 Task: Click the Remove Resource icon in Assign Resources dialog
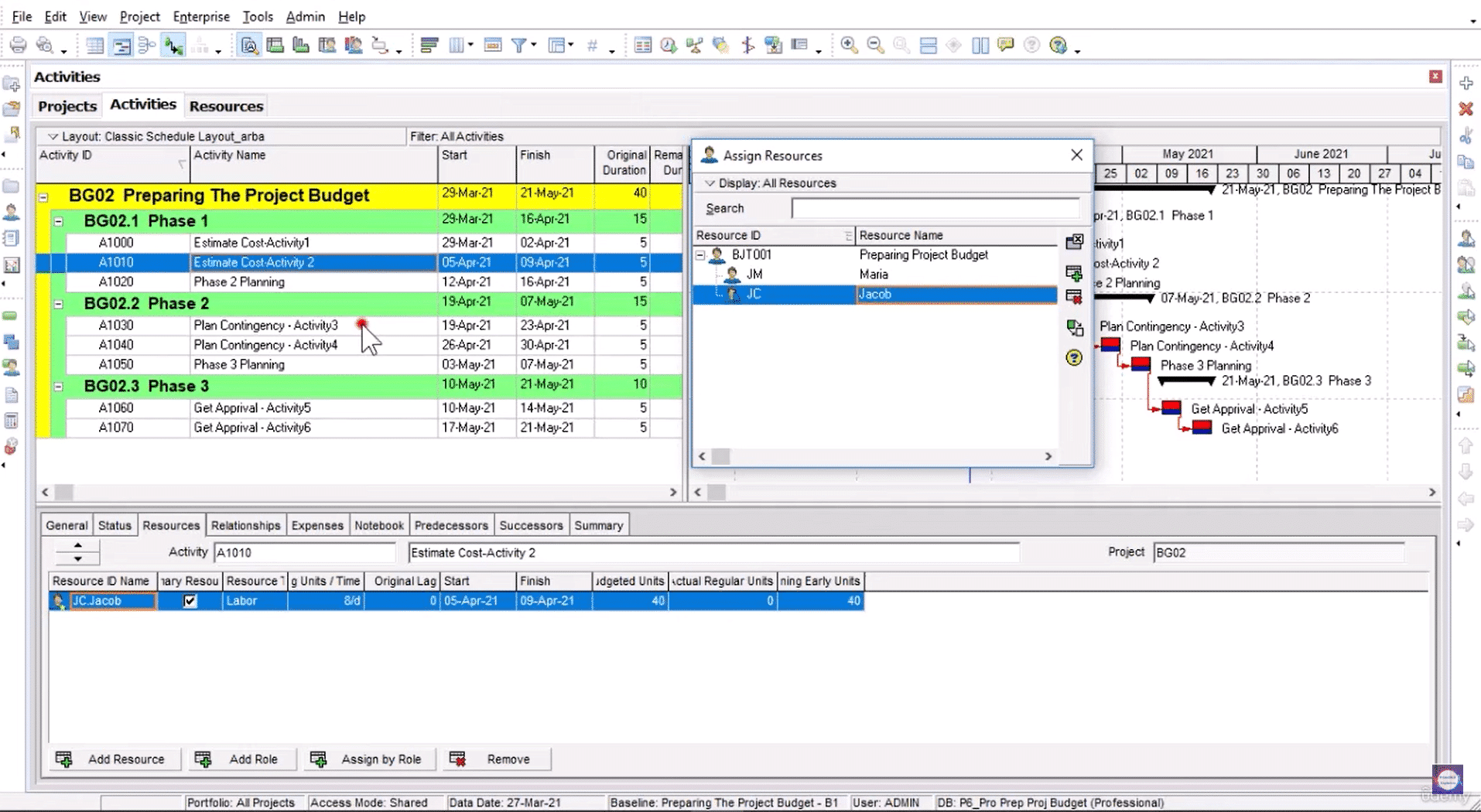coord(1075,297)
